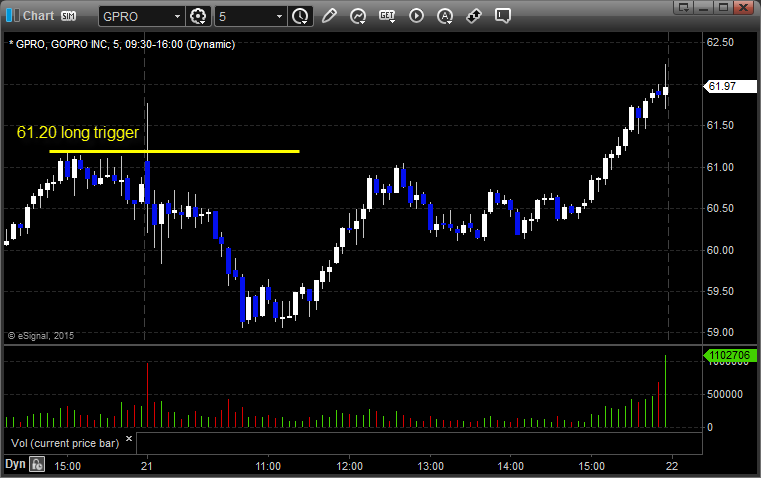Screen dimensions: 761x478
Task: Open chart settings gear menu
Action: [198, 16]
